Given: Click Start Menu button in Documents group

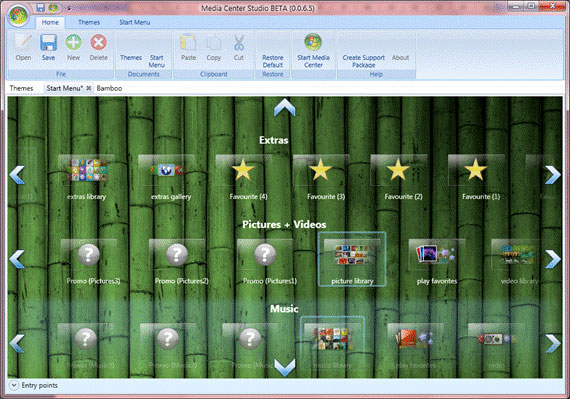Looking at the screenshot, I should pyautogui.click(x=157, y=61).
